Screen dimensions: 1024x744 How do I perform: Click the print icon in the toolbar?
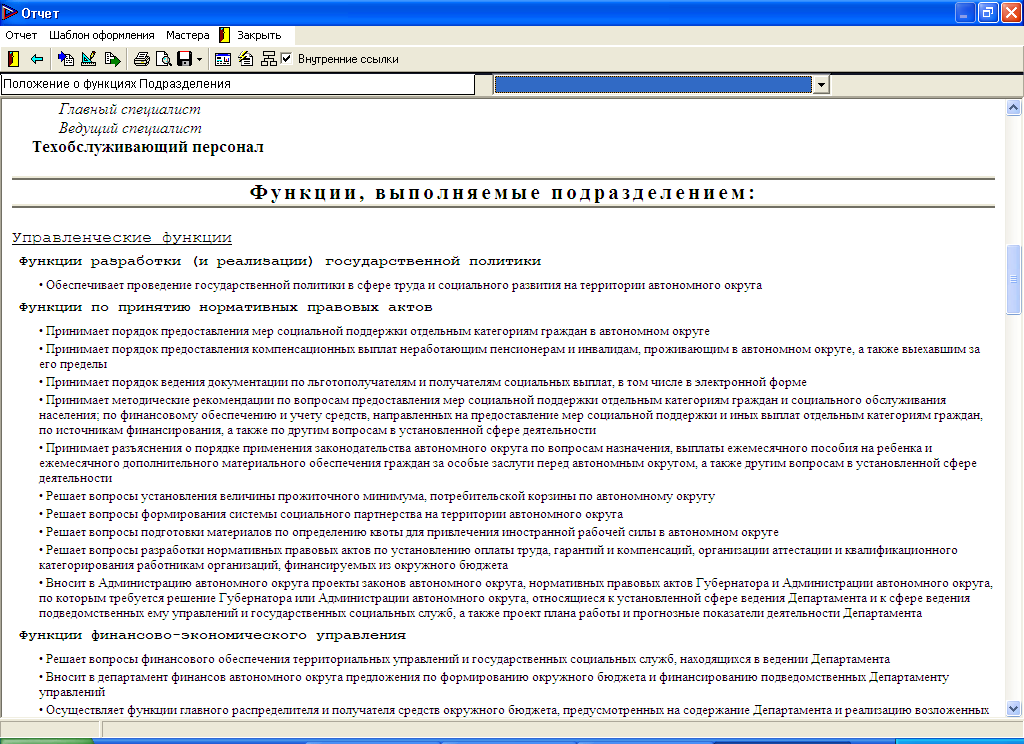pyautogui.click(x=143, y=59)
